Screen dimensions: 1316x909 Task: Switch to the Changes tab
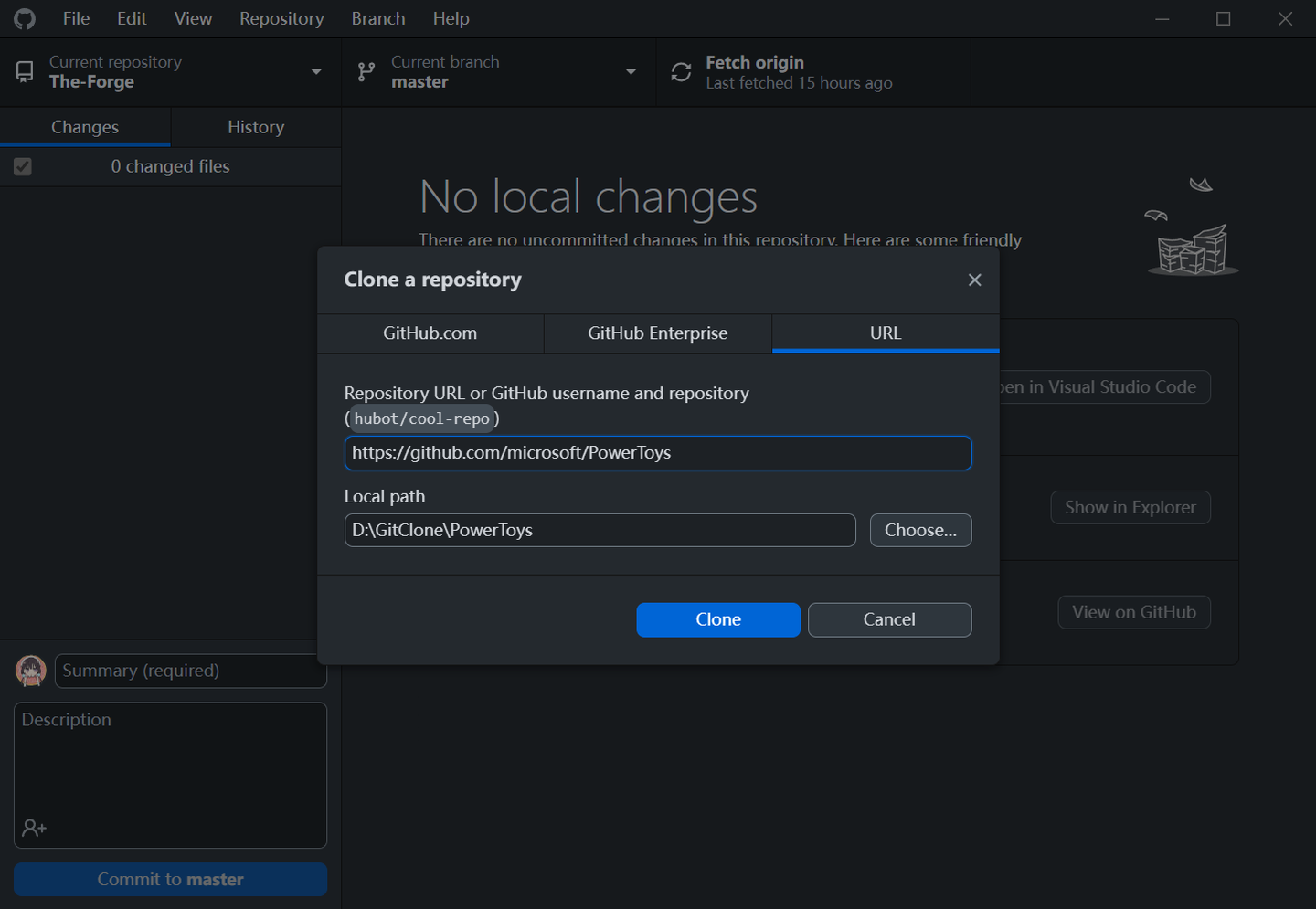(85, 127)
